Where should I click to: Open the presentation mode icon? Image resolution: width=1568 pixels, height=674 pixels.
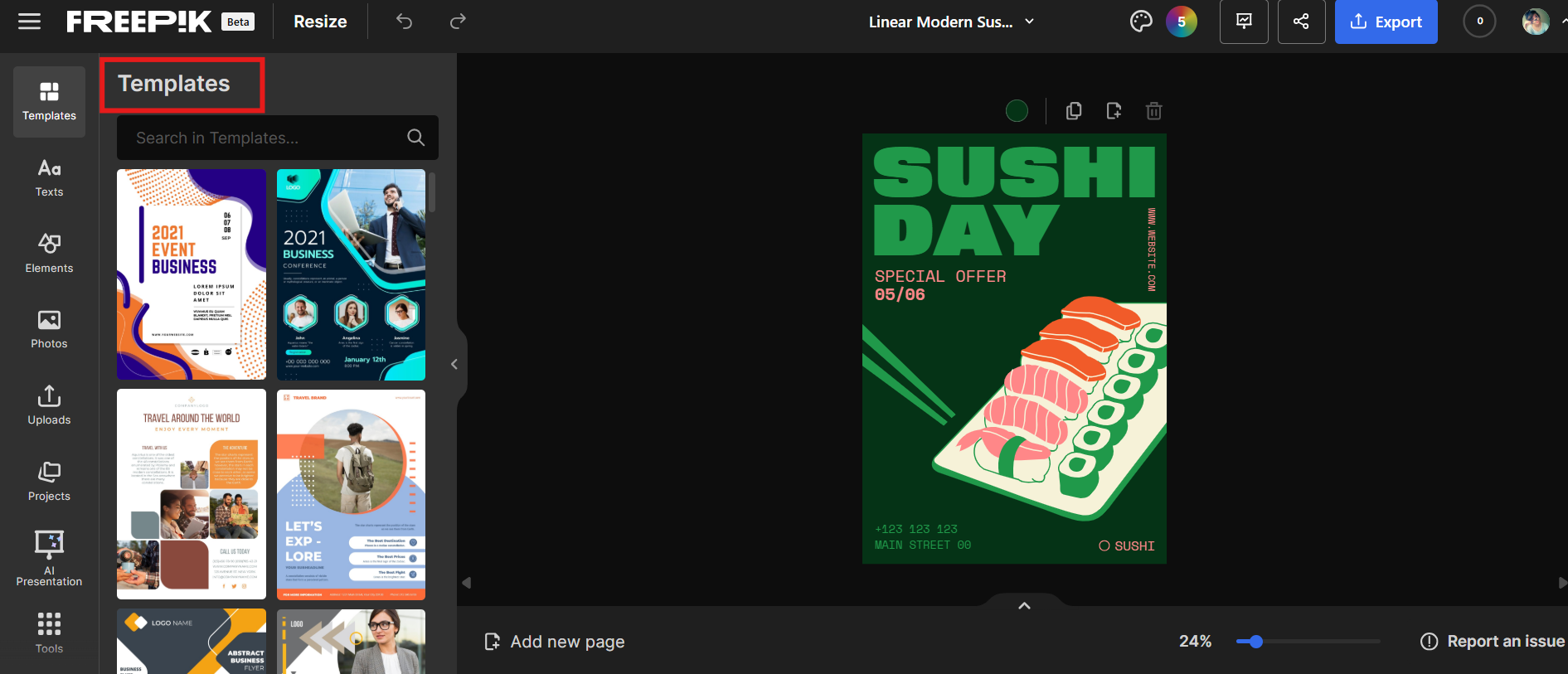[1244, 22]
